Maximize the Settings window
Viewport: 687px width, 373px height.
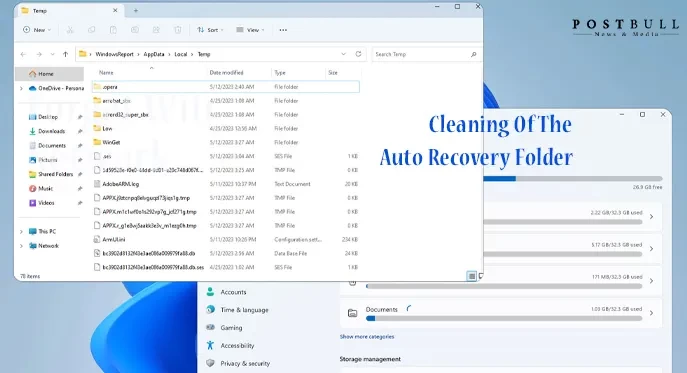pos(642,114)
